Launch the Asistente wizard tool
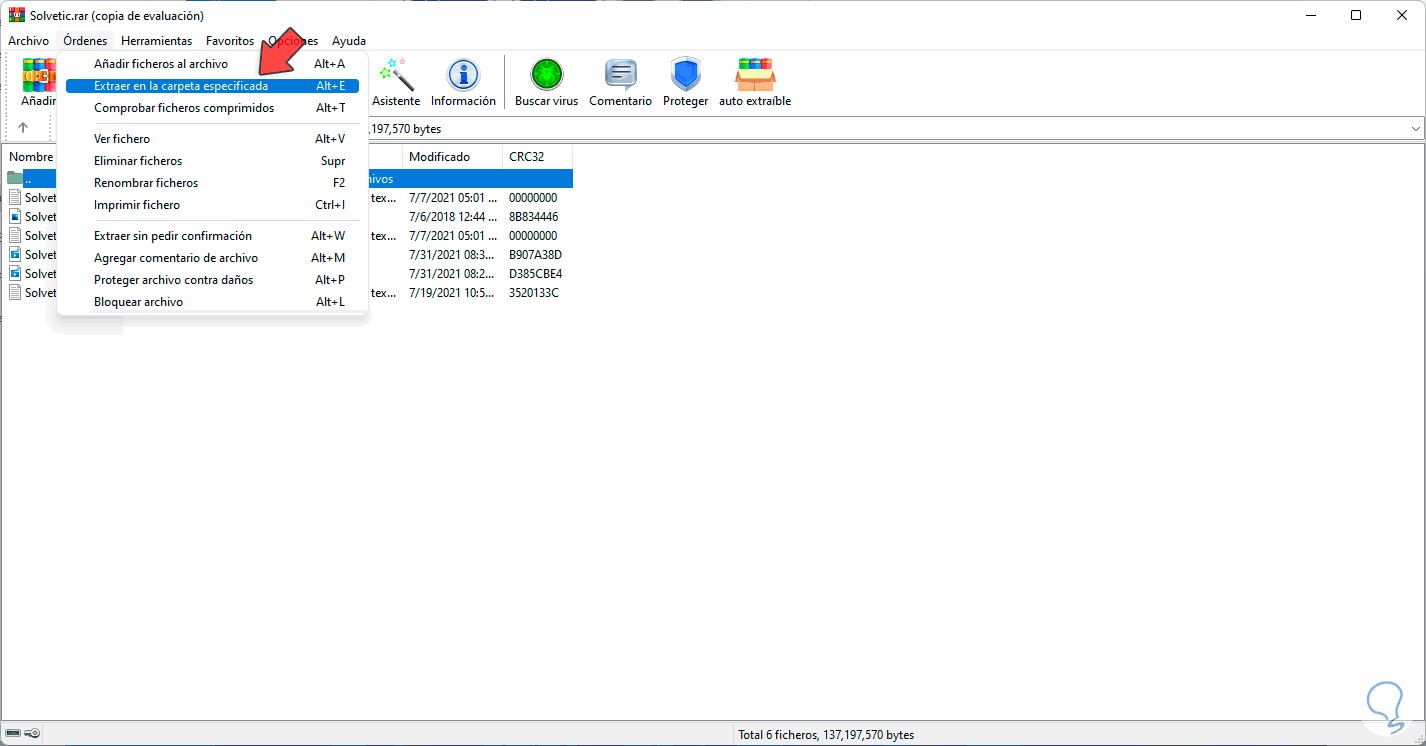Viewport: 1426px width, 746px height. click(x=396, y=82)
